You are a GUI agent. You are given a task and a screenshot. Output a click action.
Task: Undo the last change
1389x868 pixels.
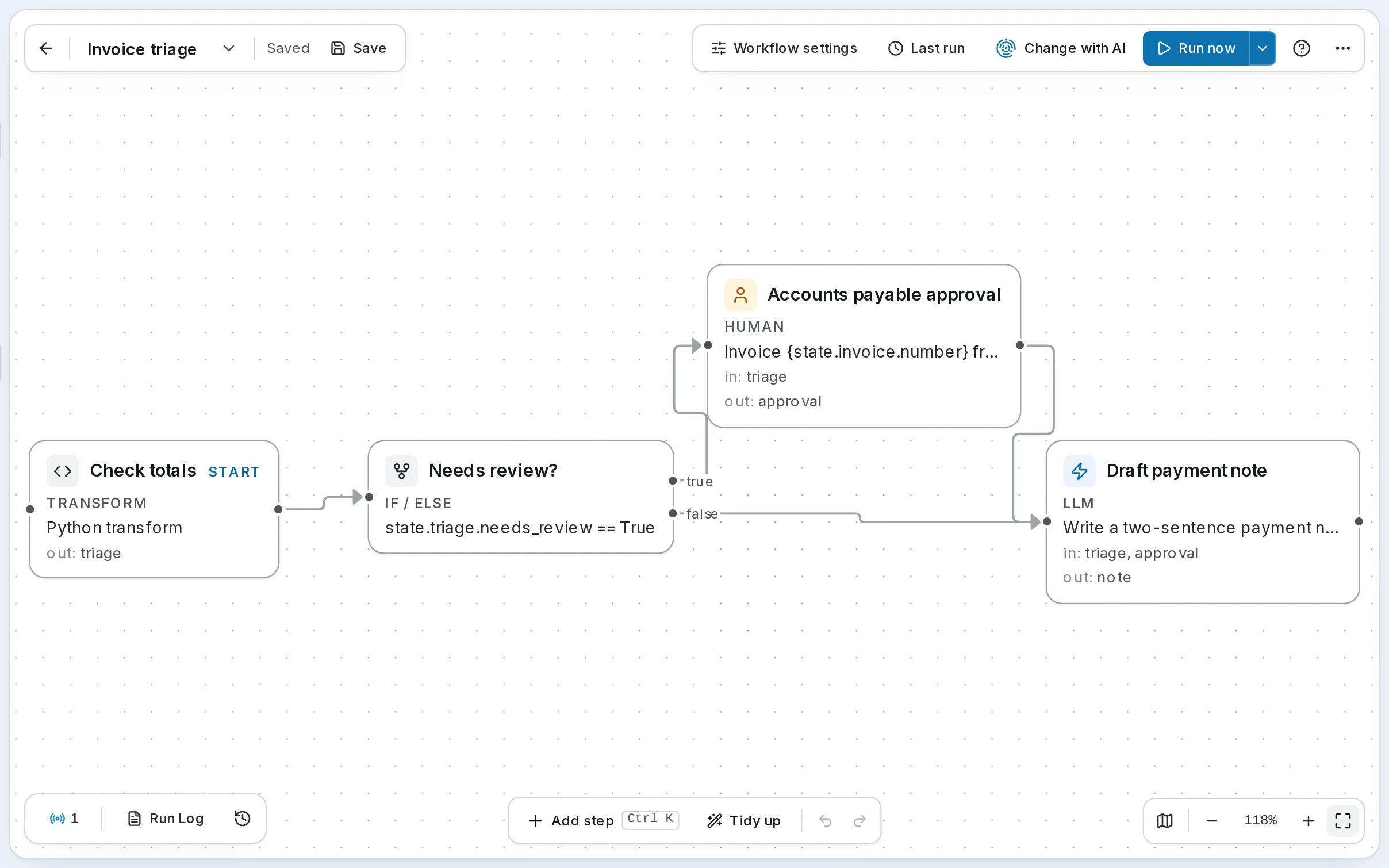[825, 820]
